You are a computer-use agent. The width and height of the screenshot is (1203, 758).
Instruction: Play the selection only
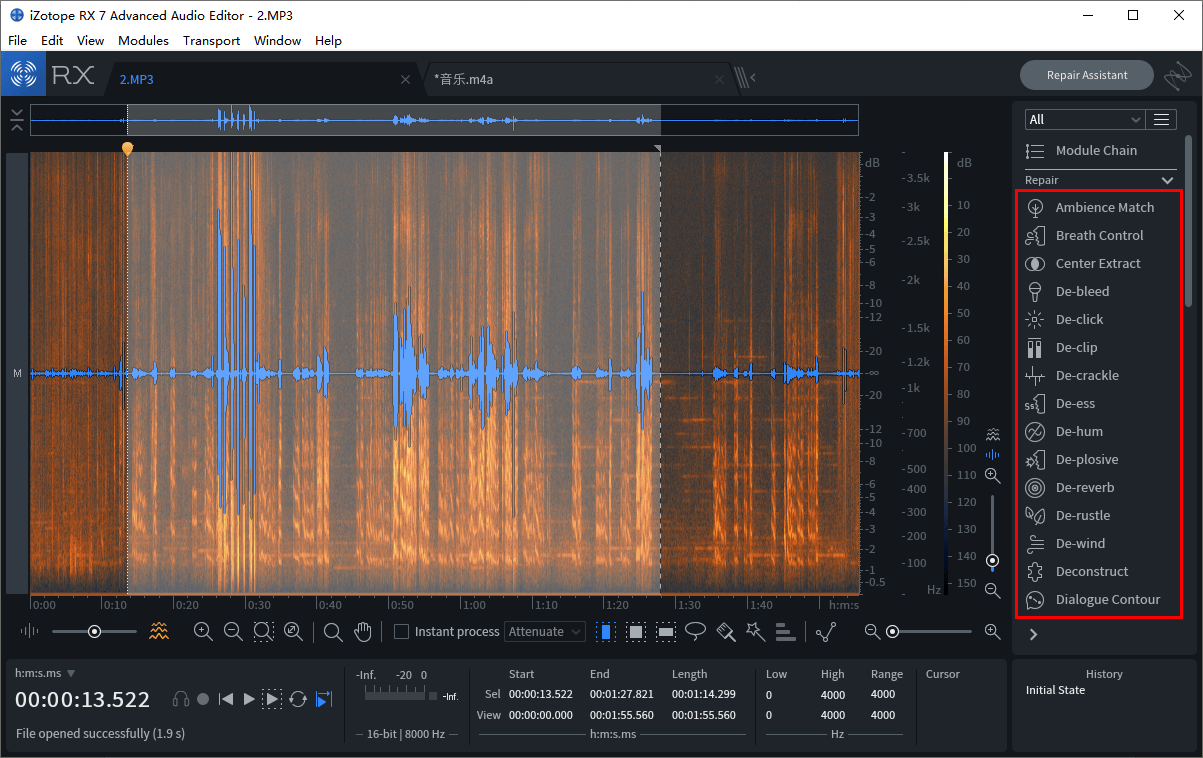[272, 699]
